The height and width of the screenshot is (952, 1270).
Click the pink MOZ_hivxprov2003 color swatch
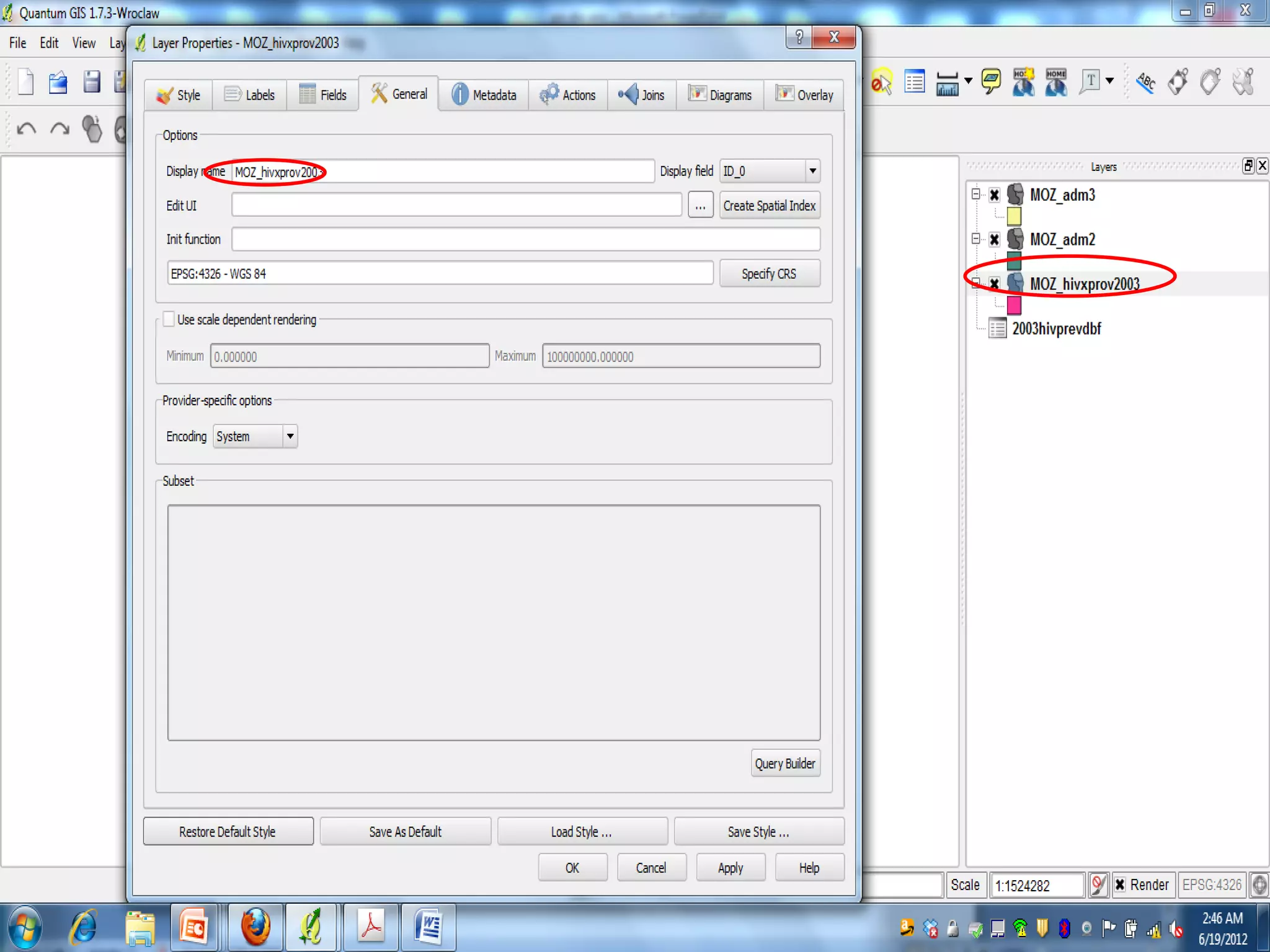(1014, 306)
